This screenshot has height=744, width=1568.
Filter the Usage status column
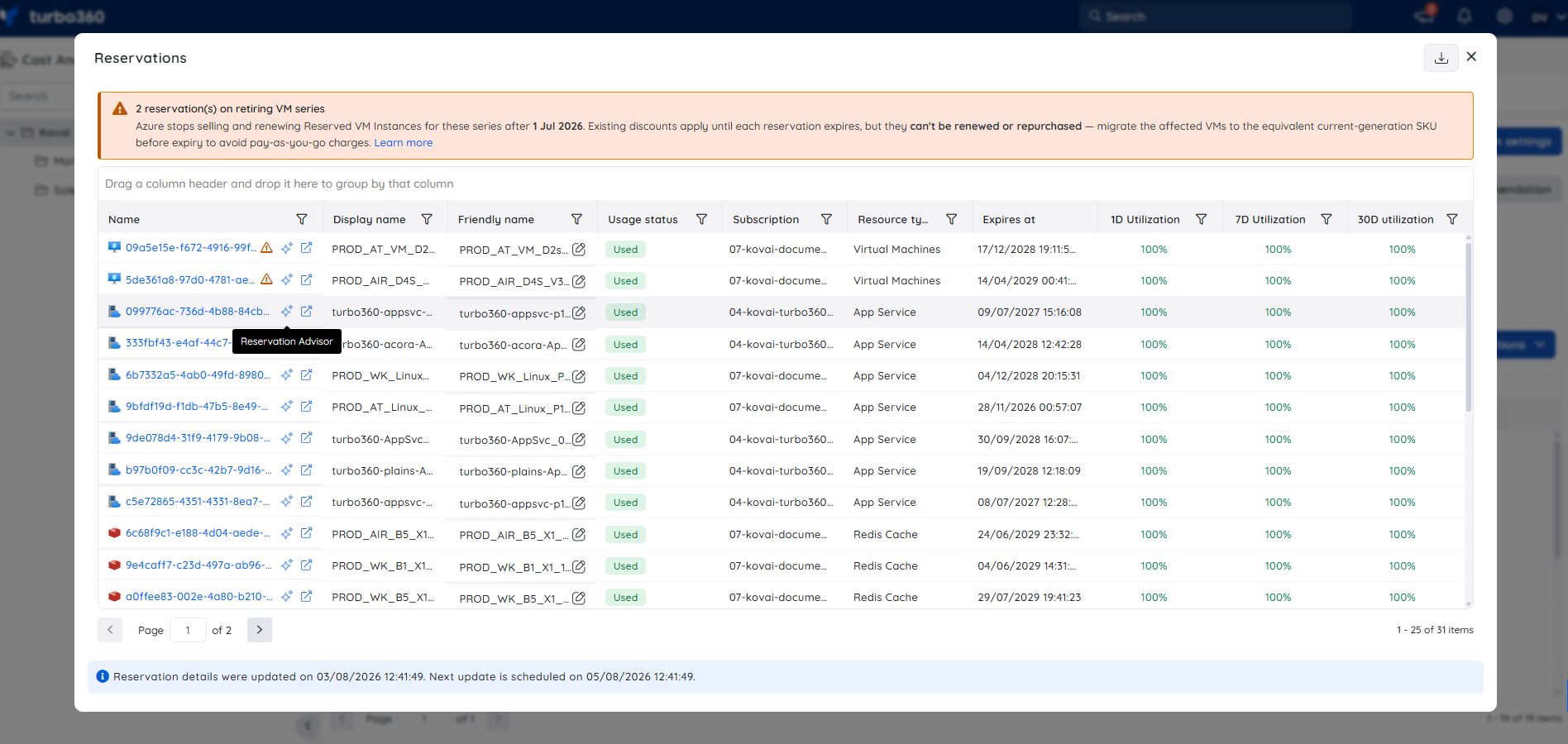pyautogui.click(x=701, y=219)
